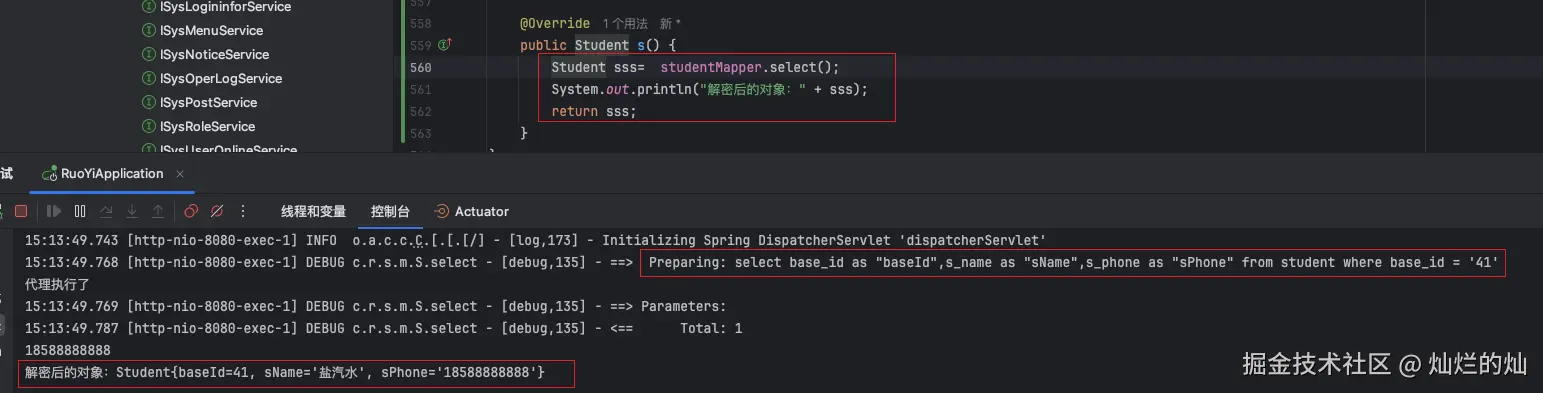Viewport: 1543px width, 393px height.
Task: Click the return sss; statement
Action: coord(594,112)
